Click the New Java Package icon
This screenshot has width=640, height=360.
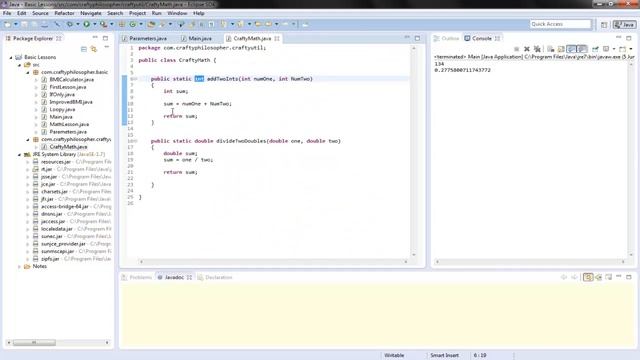[122, 24]
